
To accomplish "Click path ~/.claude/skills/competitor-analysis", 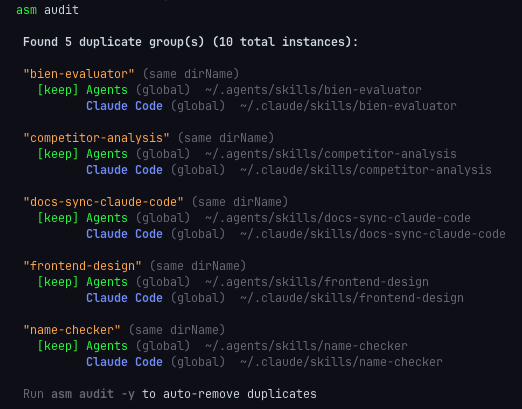I will [x=366, y=170].
